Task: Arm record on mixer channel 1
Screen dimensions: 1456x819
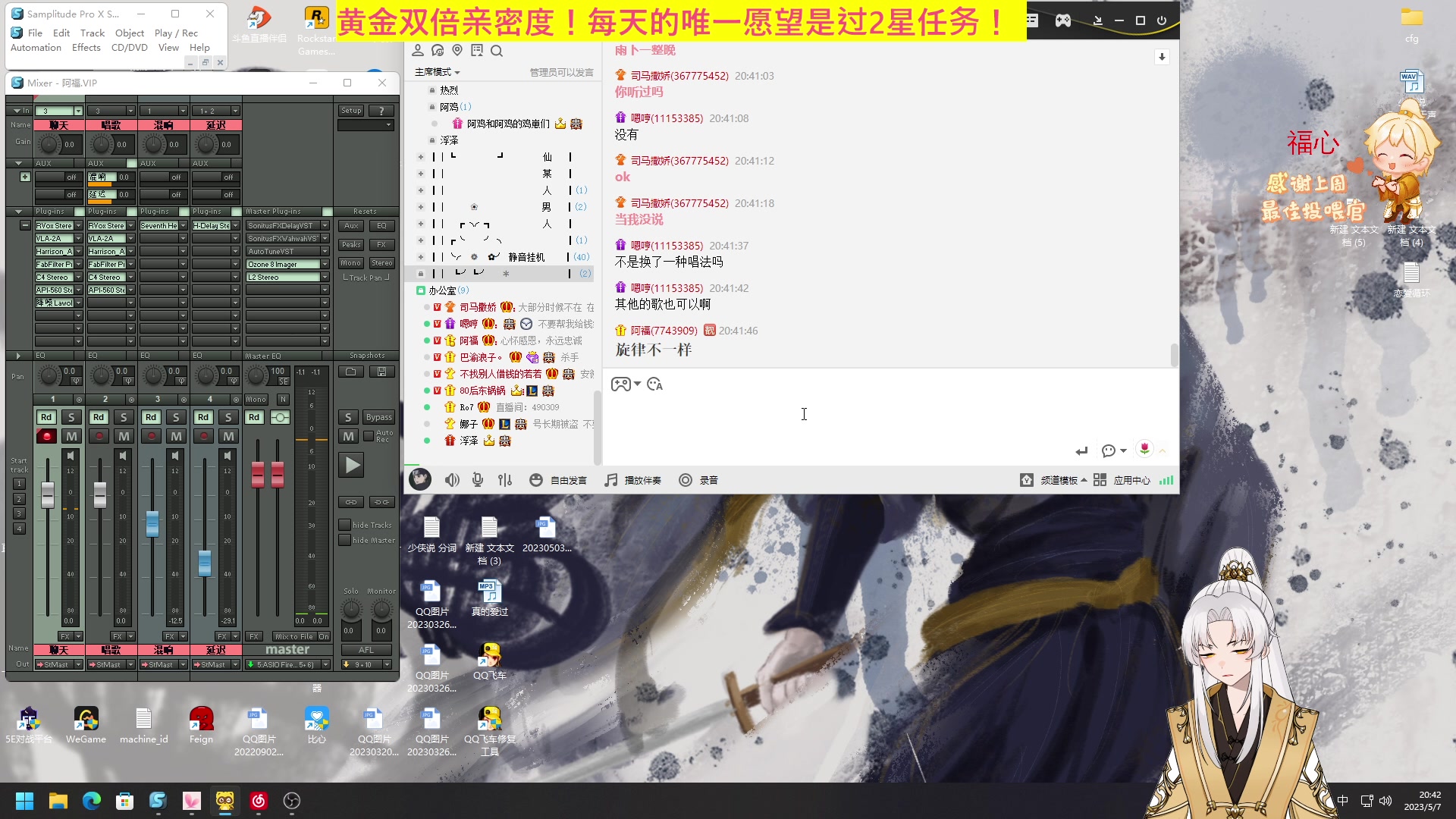Action: (x=46, y=436)
